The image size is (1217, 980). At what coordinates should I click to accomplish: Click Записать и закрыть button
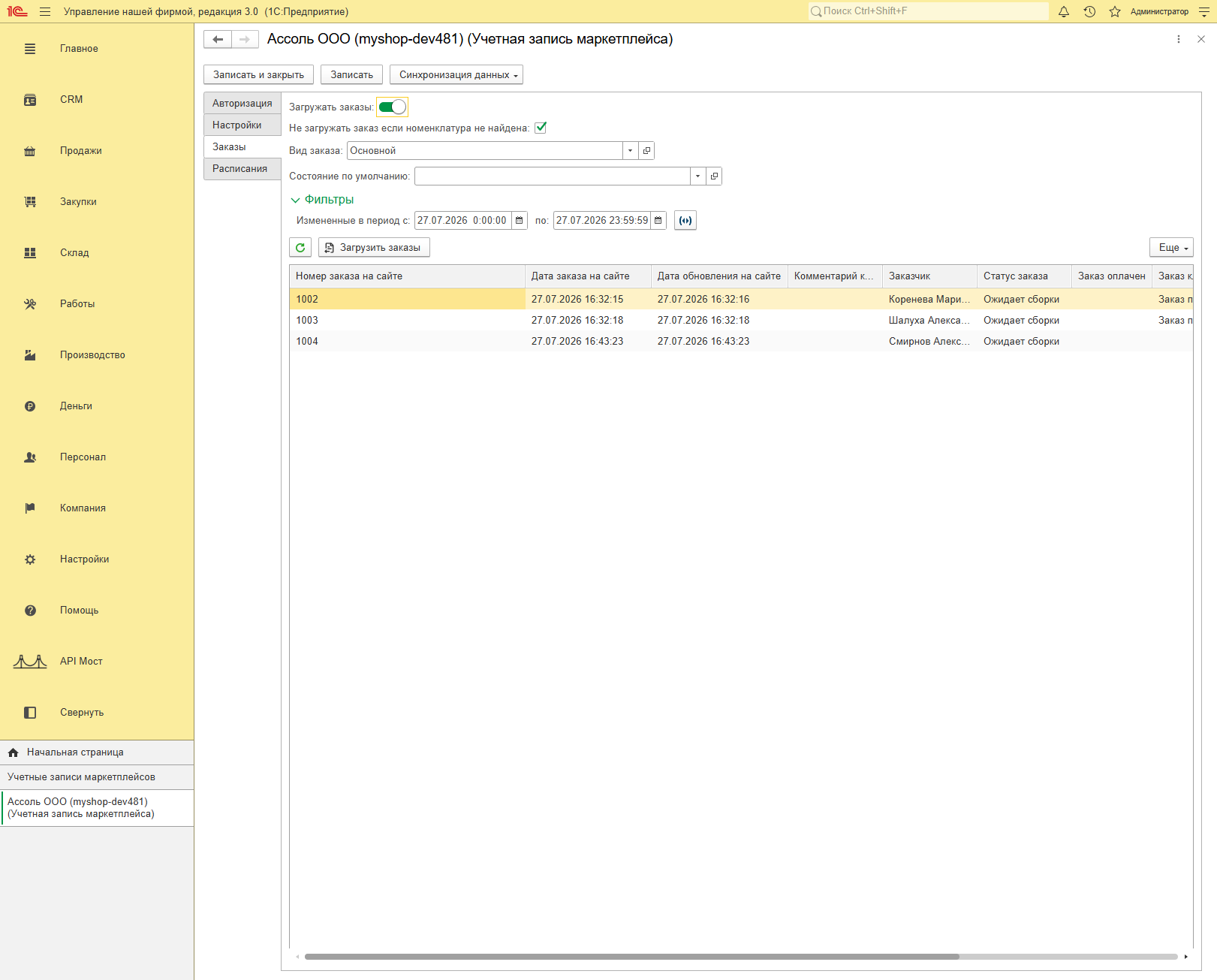point(258,74)
